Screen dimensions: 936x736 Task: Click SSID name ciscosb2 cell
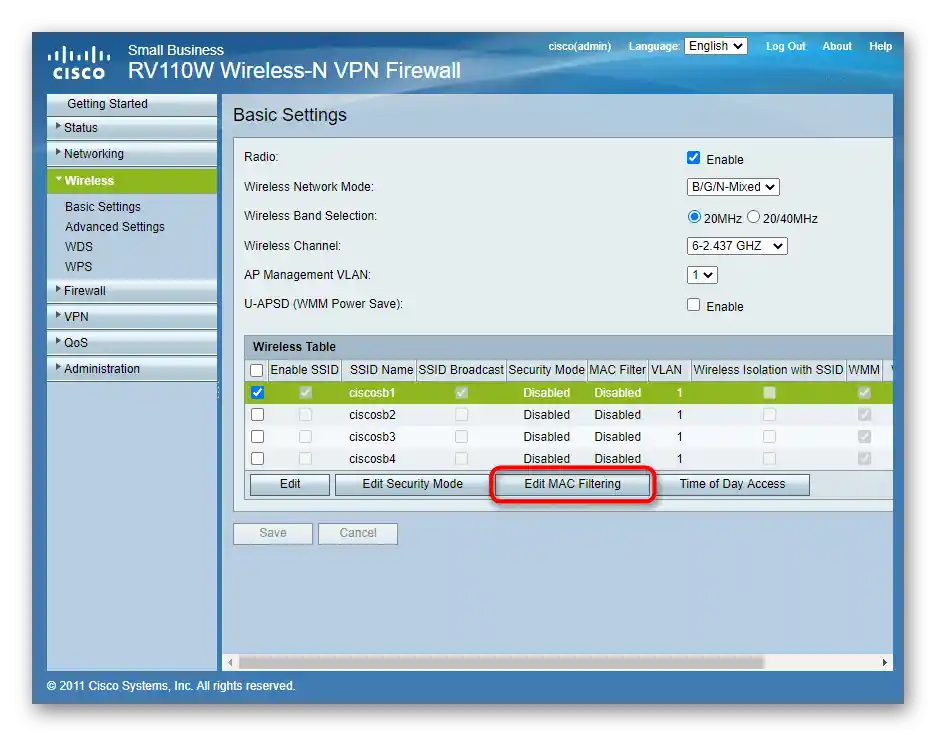[x=372, y=415]
